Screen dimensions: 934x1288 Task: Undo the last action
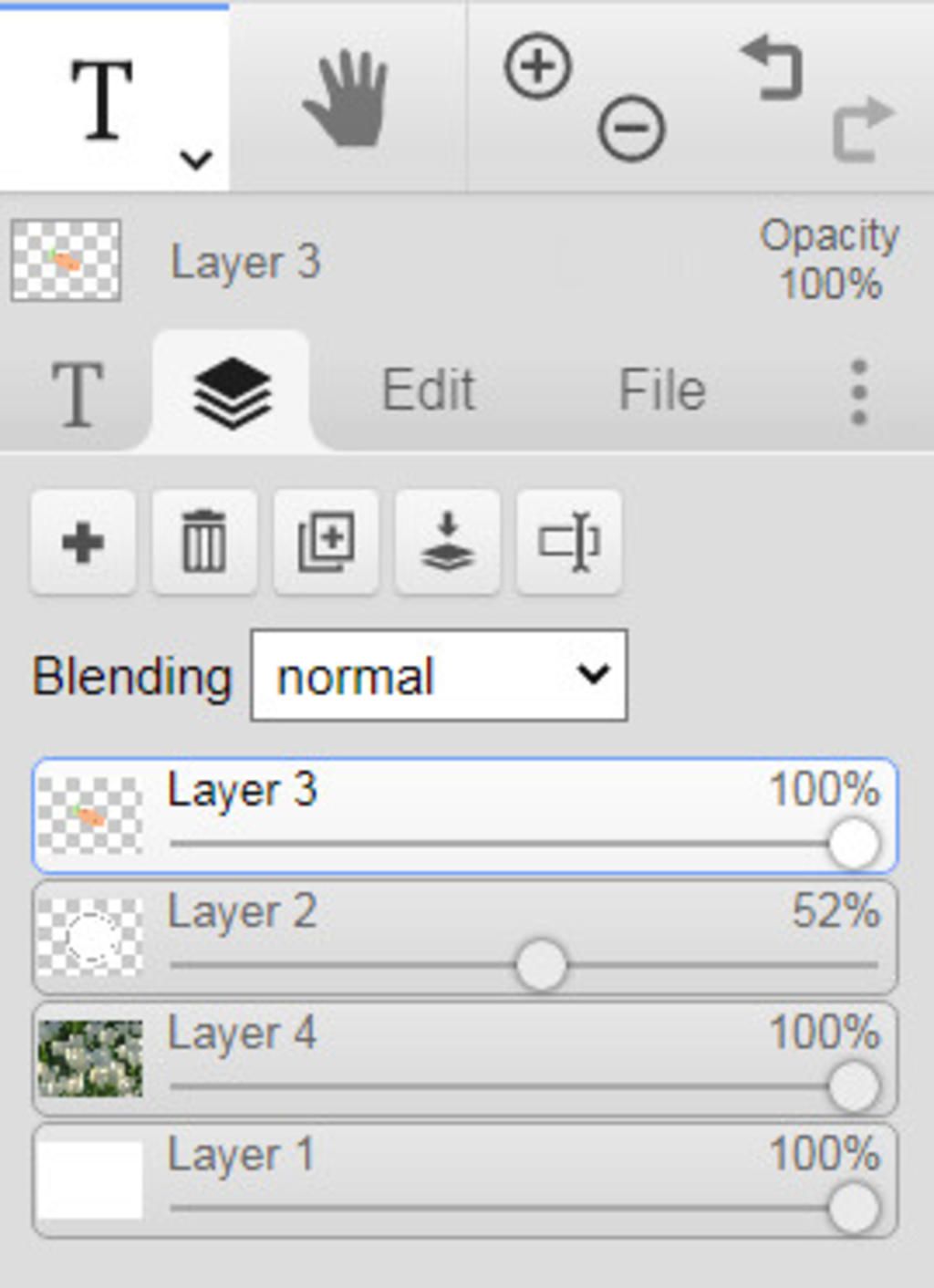click(772, 68)
